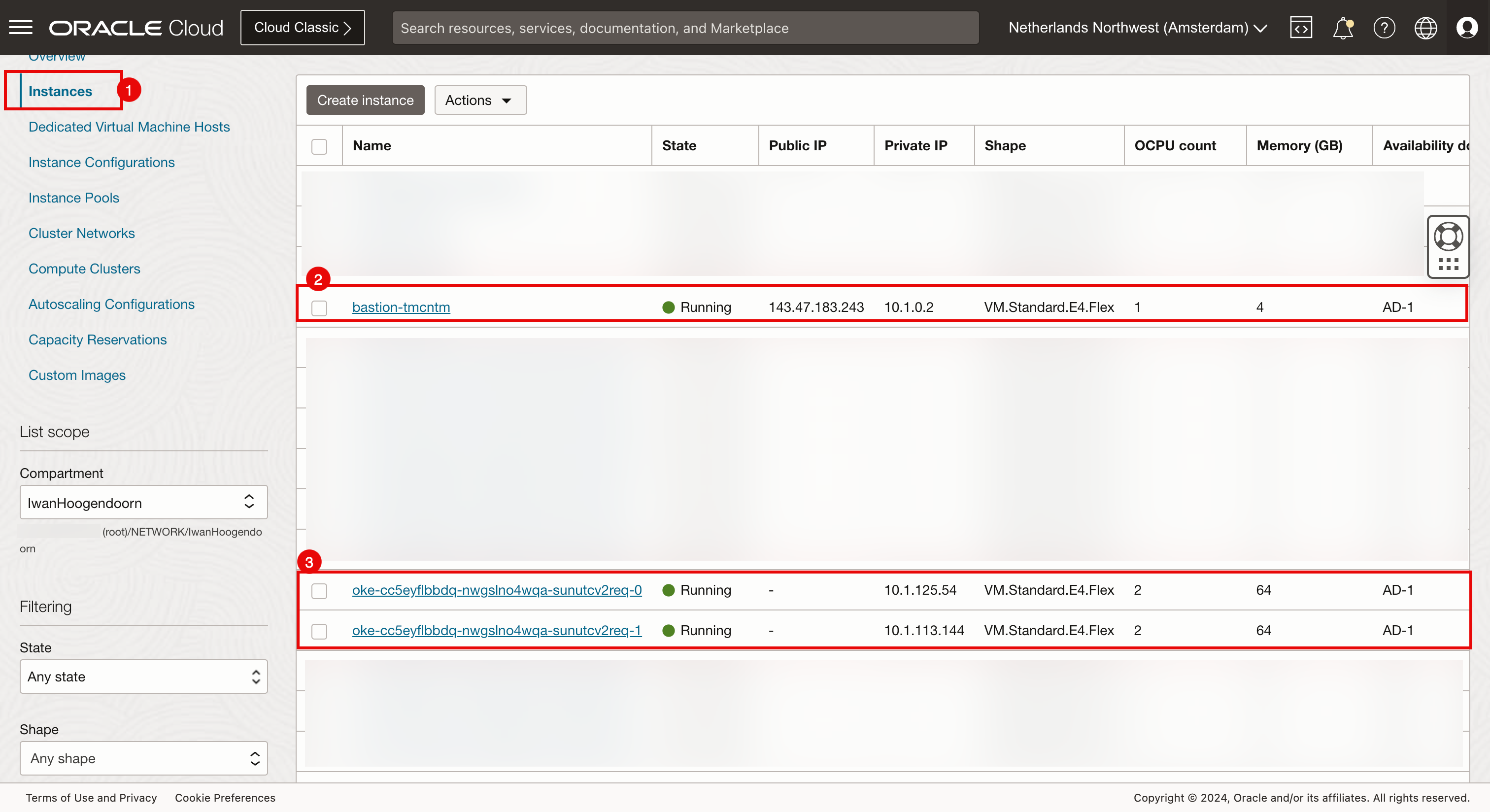This screenshot has width=1490, height=812.
Task: Click the search resources input field
Action: pos(685,28)
